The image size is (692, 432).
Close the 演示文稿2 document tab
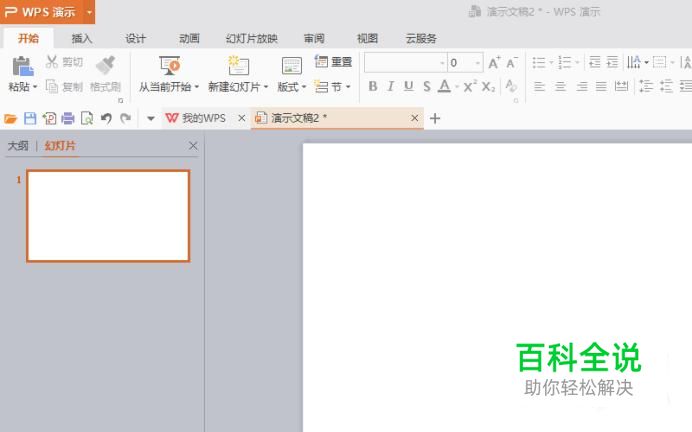coord(414,118)
